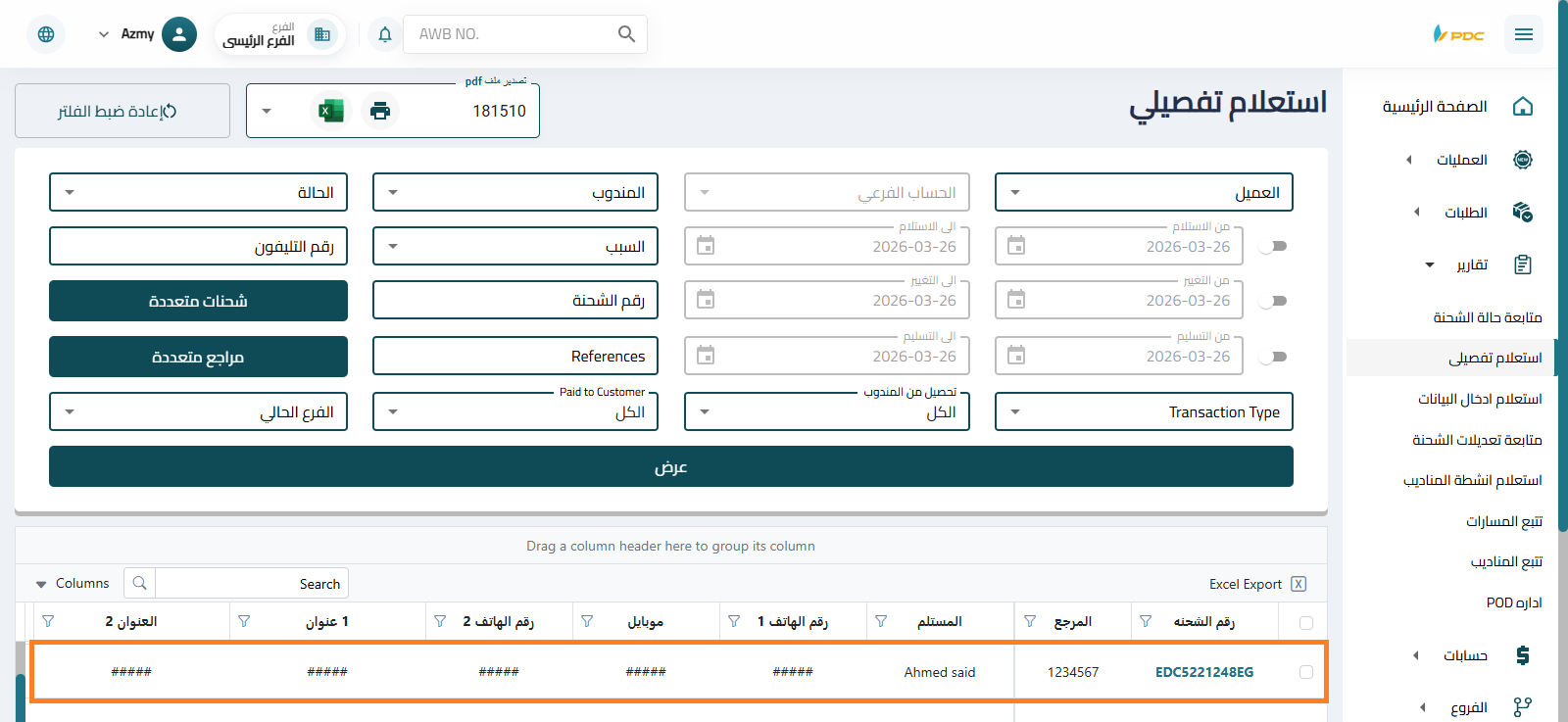This screenshot has height=722, width=1568.
Task: Click the grid search magnifier icon
Action: click(139, 583)
